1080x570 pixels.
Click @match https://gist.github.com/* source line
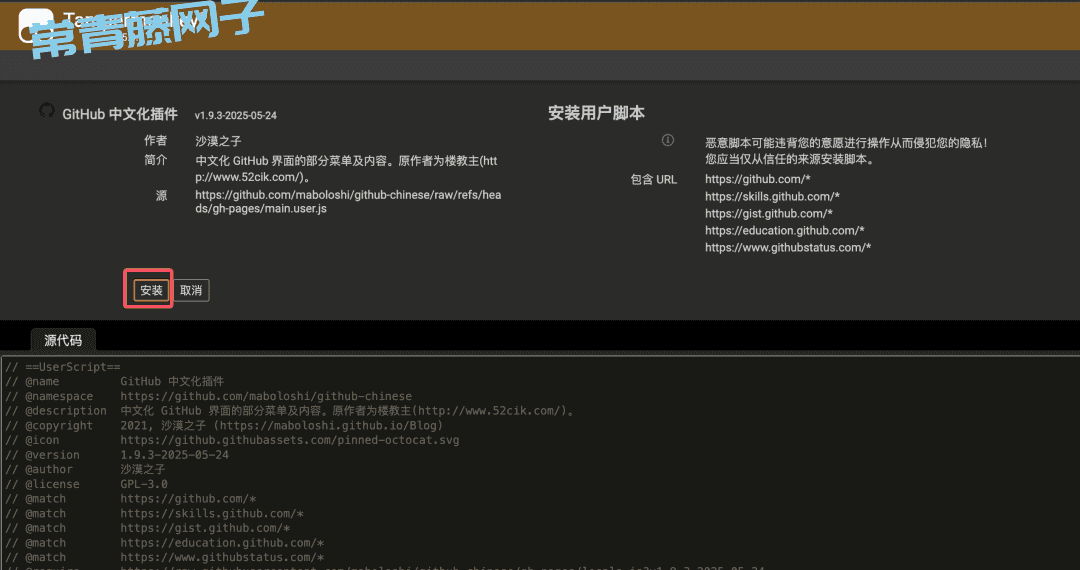click(x=147, y=528)
